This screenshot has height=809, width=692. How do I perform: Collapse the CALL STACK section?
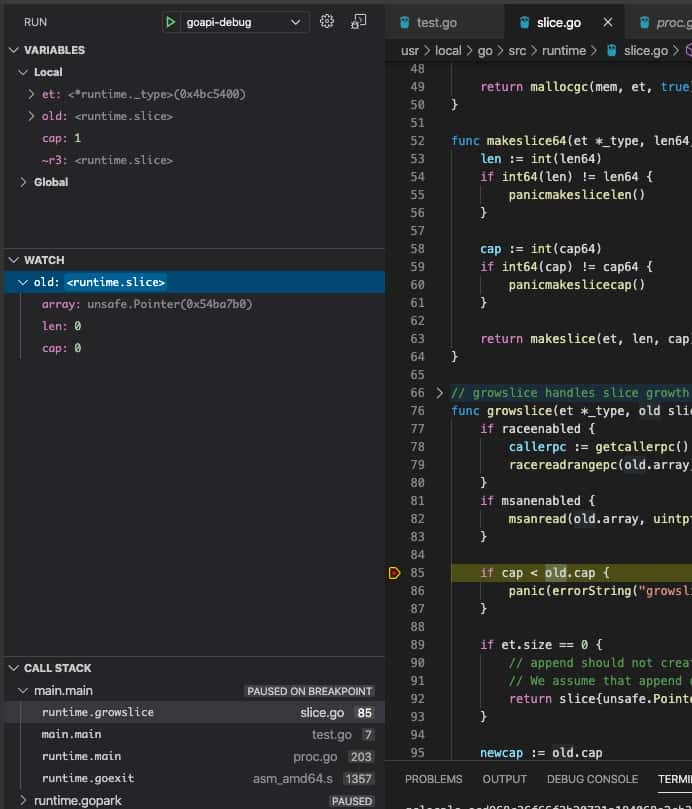(x=14, y=668)
